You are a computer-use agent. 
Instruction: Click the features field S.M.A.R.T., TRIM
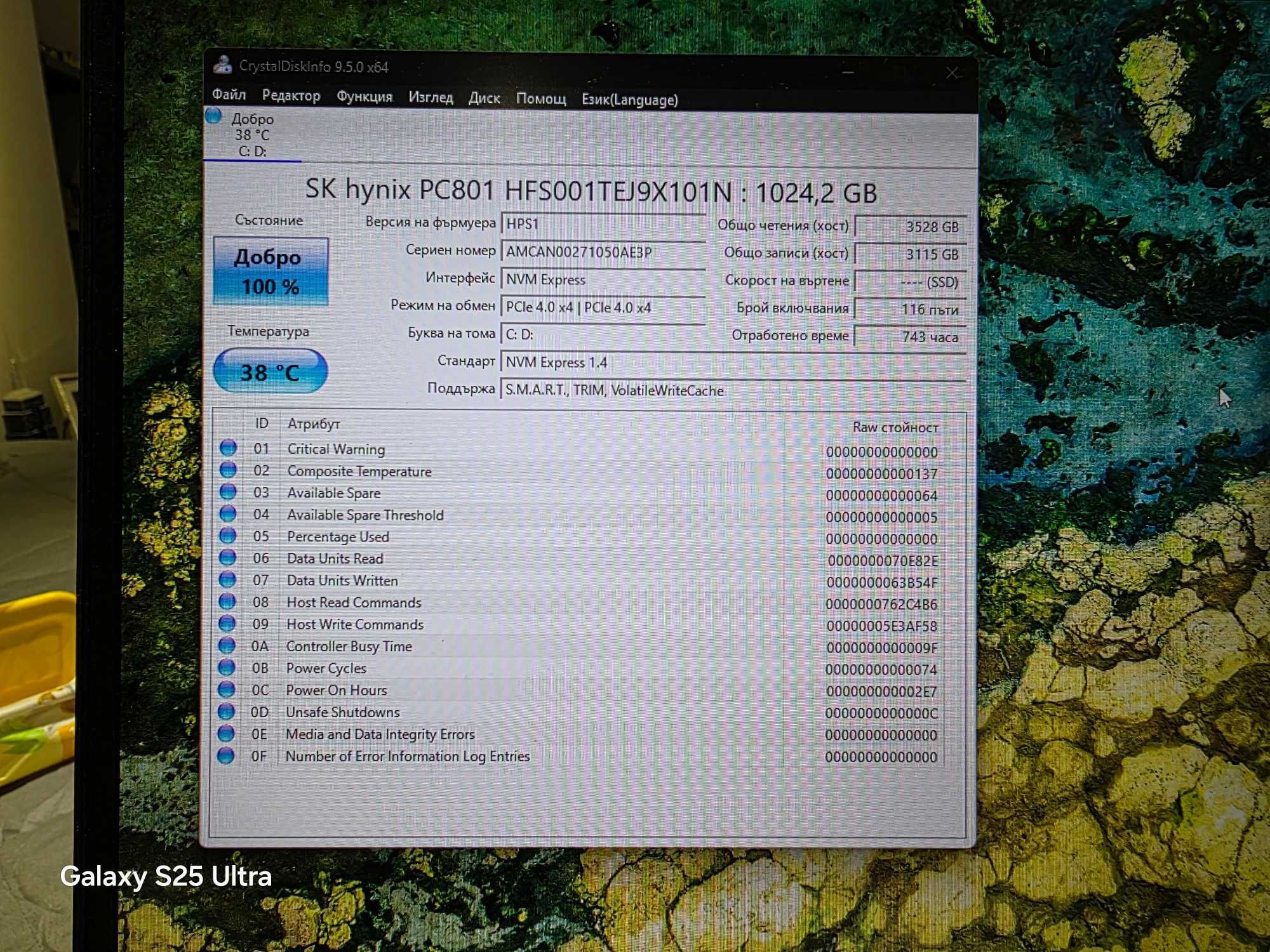(x=733, y=390)
